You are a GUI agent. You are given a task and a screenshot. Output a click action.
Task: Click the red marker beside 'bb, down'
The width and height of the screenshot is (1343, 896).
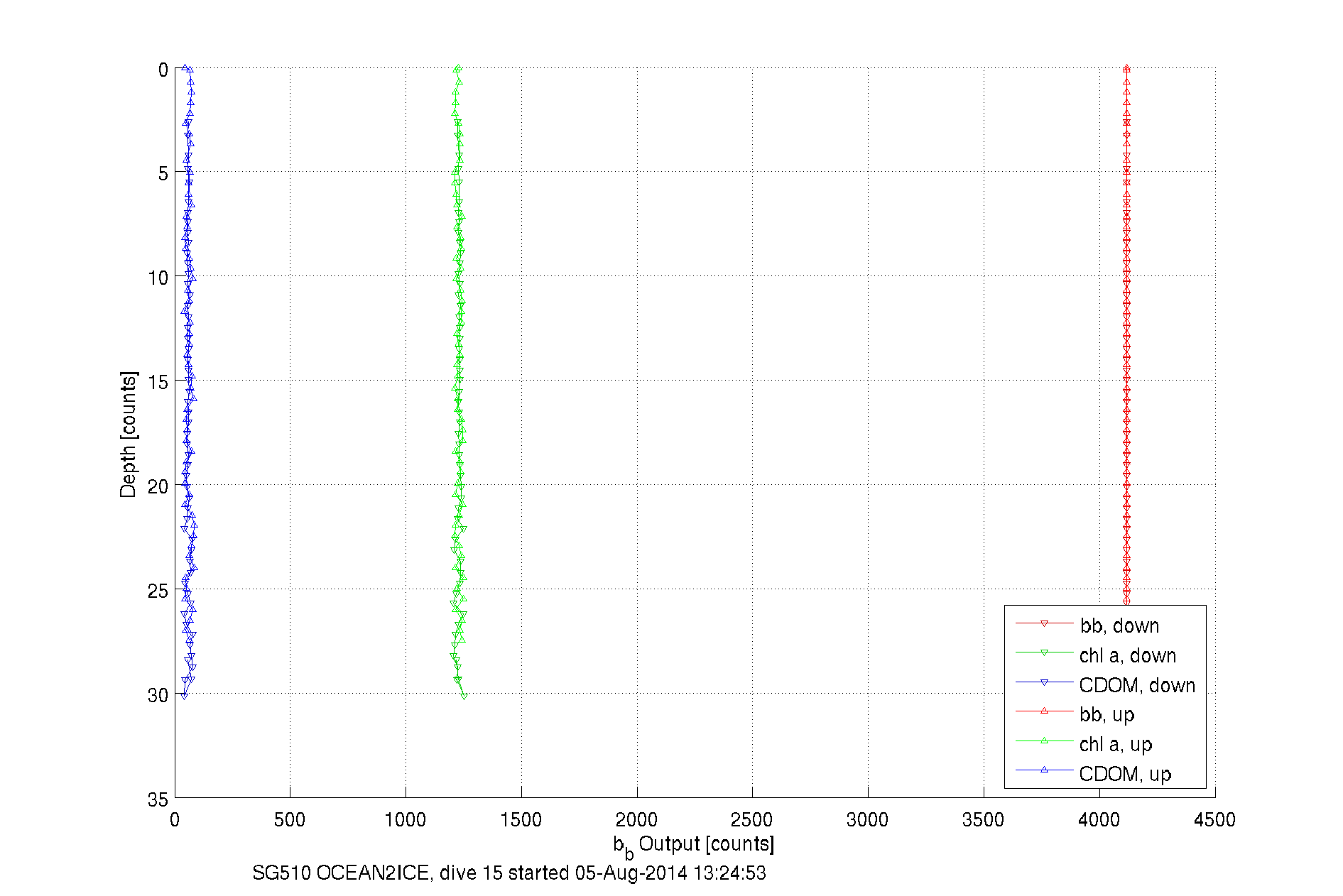[1044, 624]
